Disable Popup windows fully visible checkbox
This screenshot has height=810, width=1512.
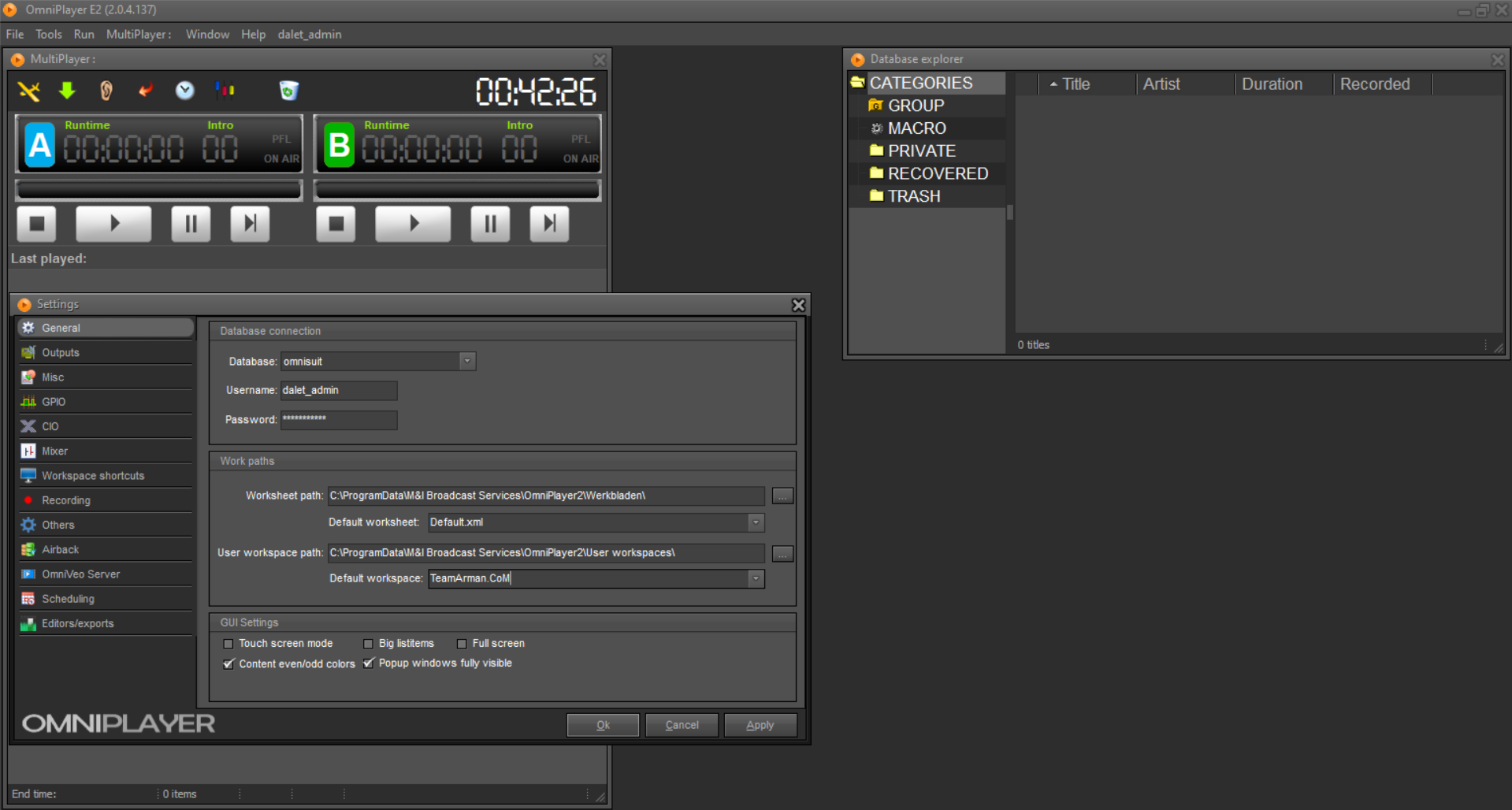pyautogui.click(x=368, y=663)
